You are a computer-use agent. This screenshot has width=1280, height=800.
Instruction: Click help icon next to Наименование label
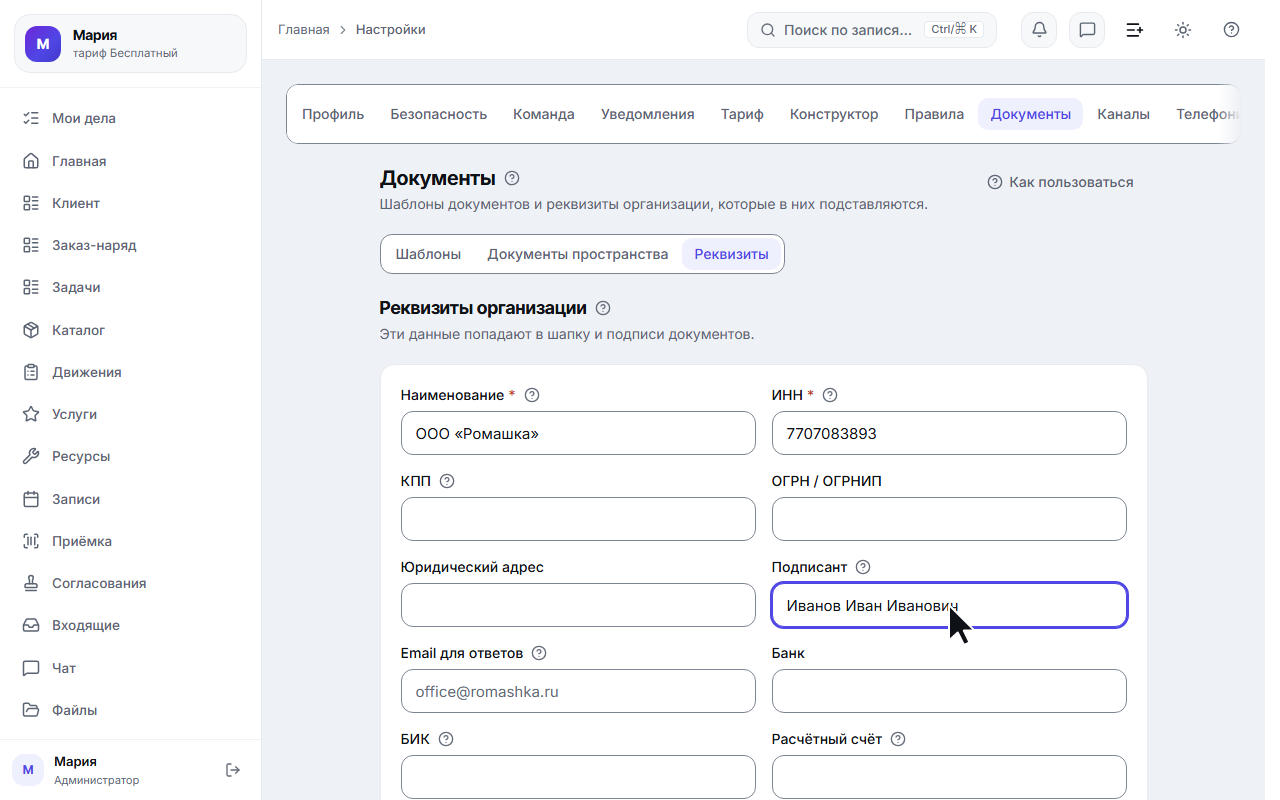[x=532, y=395]
